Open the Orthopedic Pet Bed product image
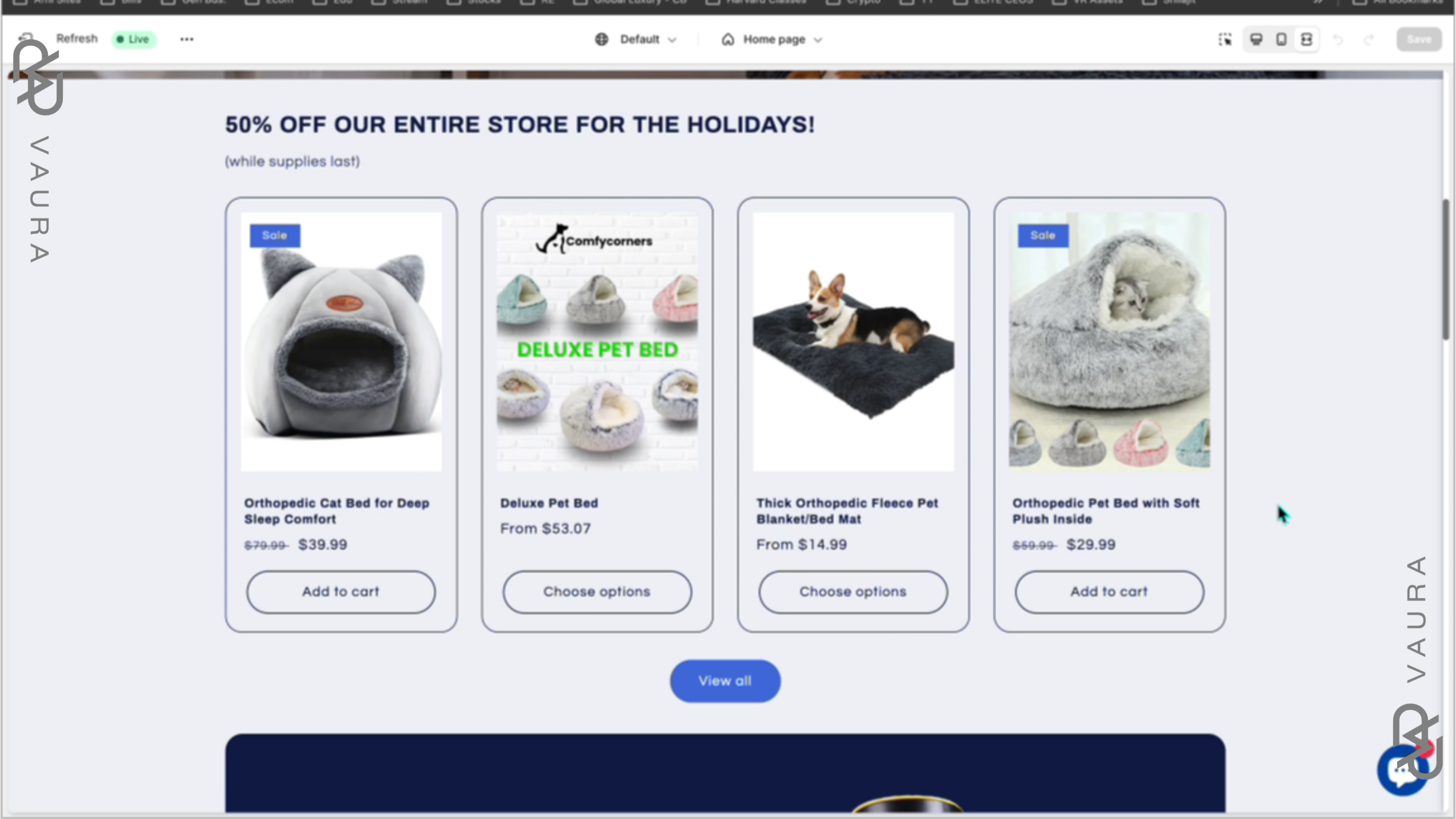 pos(1109,341)
